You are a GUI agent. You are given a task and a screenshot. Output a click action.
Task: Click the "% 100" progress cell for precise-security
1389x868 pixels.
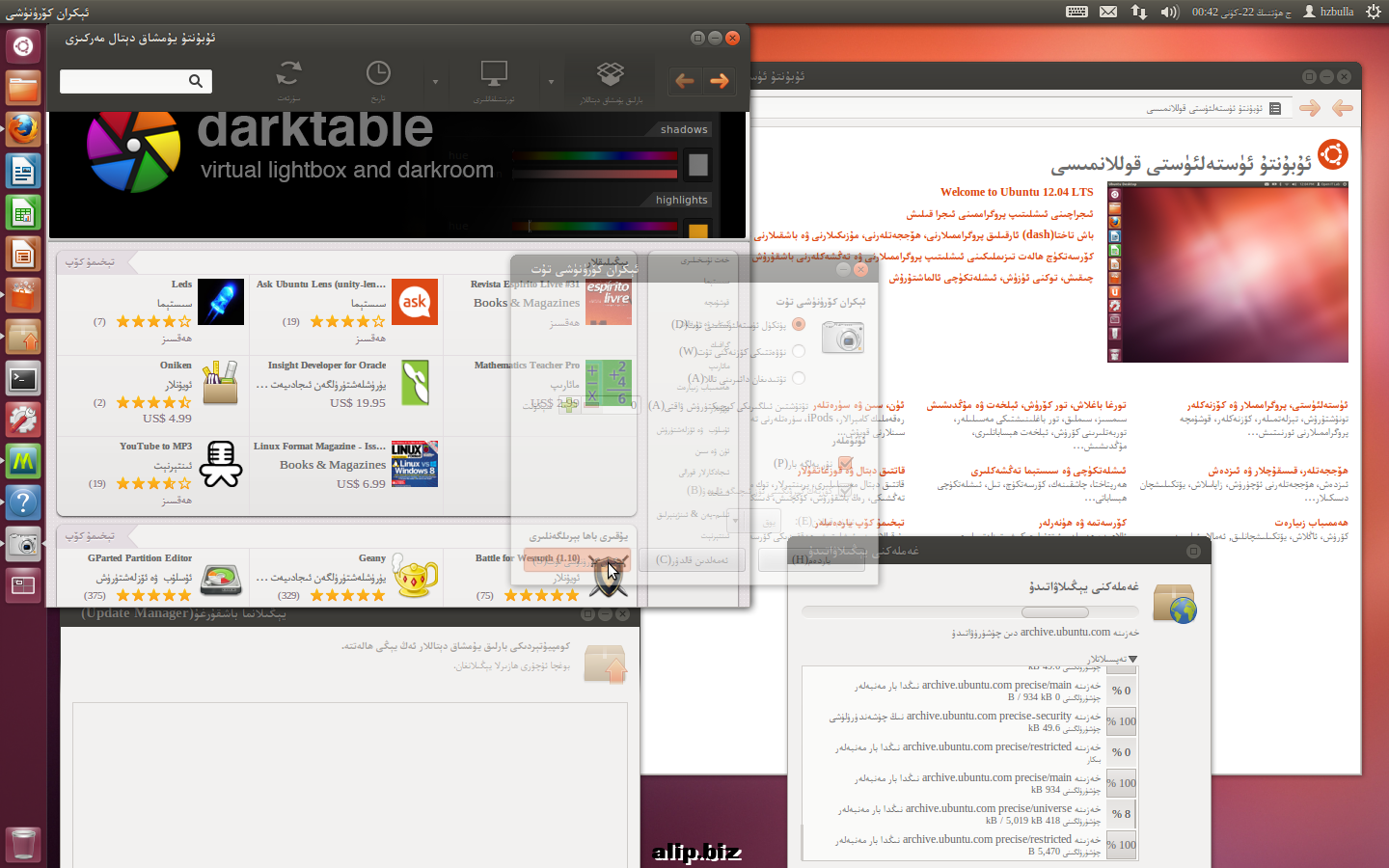[1122, 721]
